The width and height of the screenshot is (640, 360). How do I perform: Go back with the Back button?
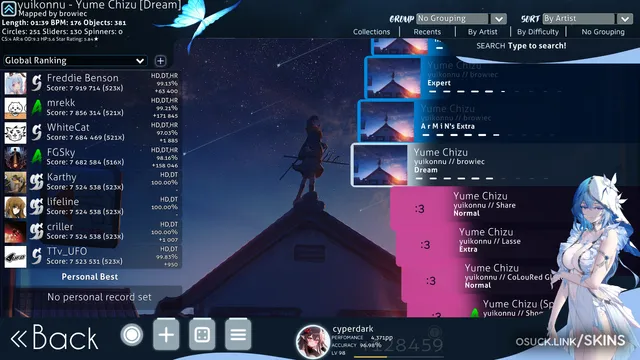point(54,338)
